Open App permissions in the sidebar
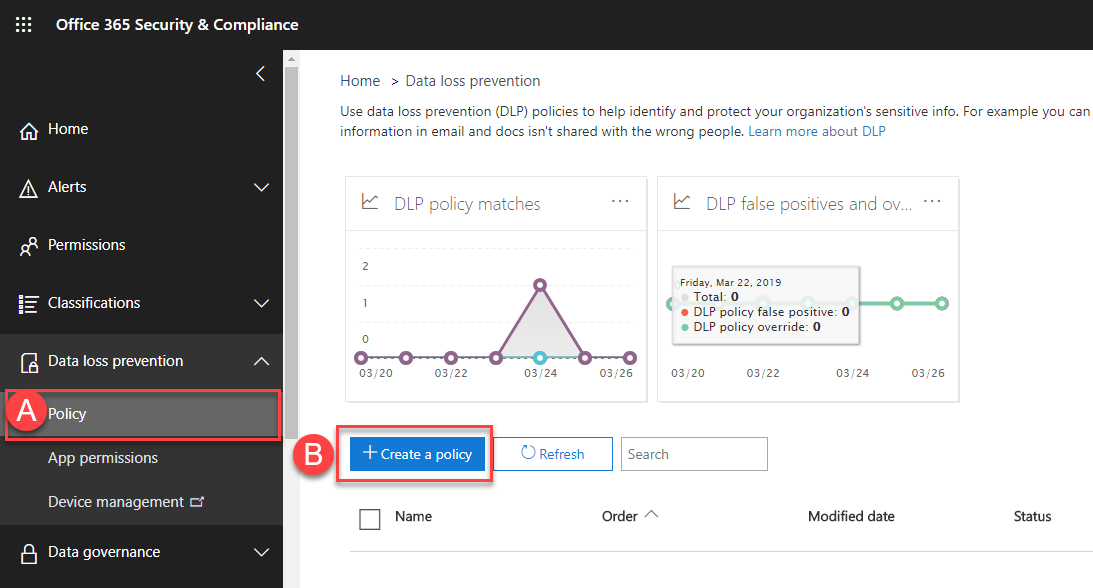Image resolution: width=1093 pixels, height=588 pixels. (102, 458)
